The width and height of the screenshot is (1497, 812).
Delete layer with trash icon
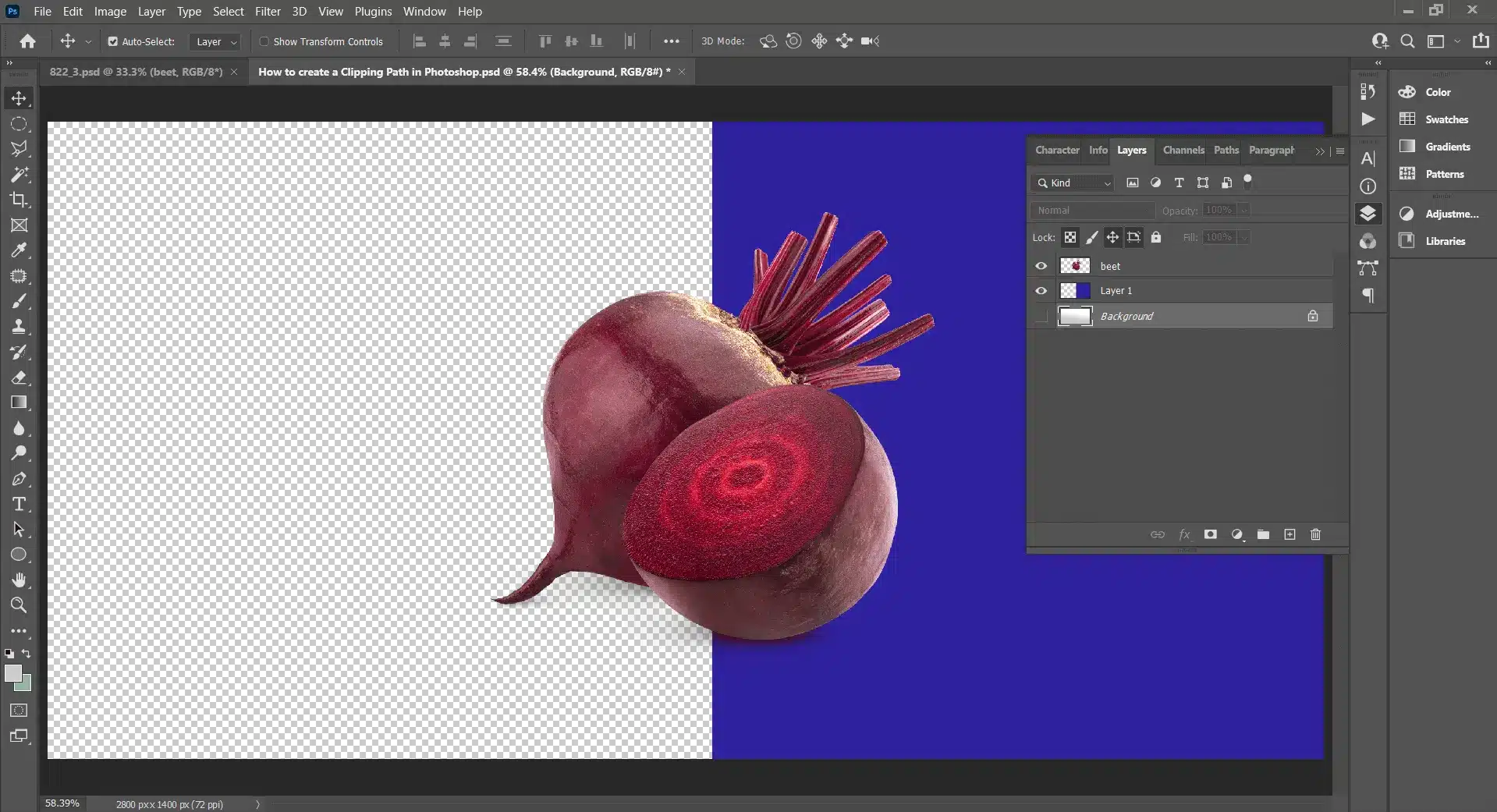click(x=1315, y=534)
